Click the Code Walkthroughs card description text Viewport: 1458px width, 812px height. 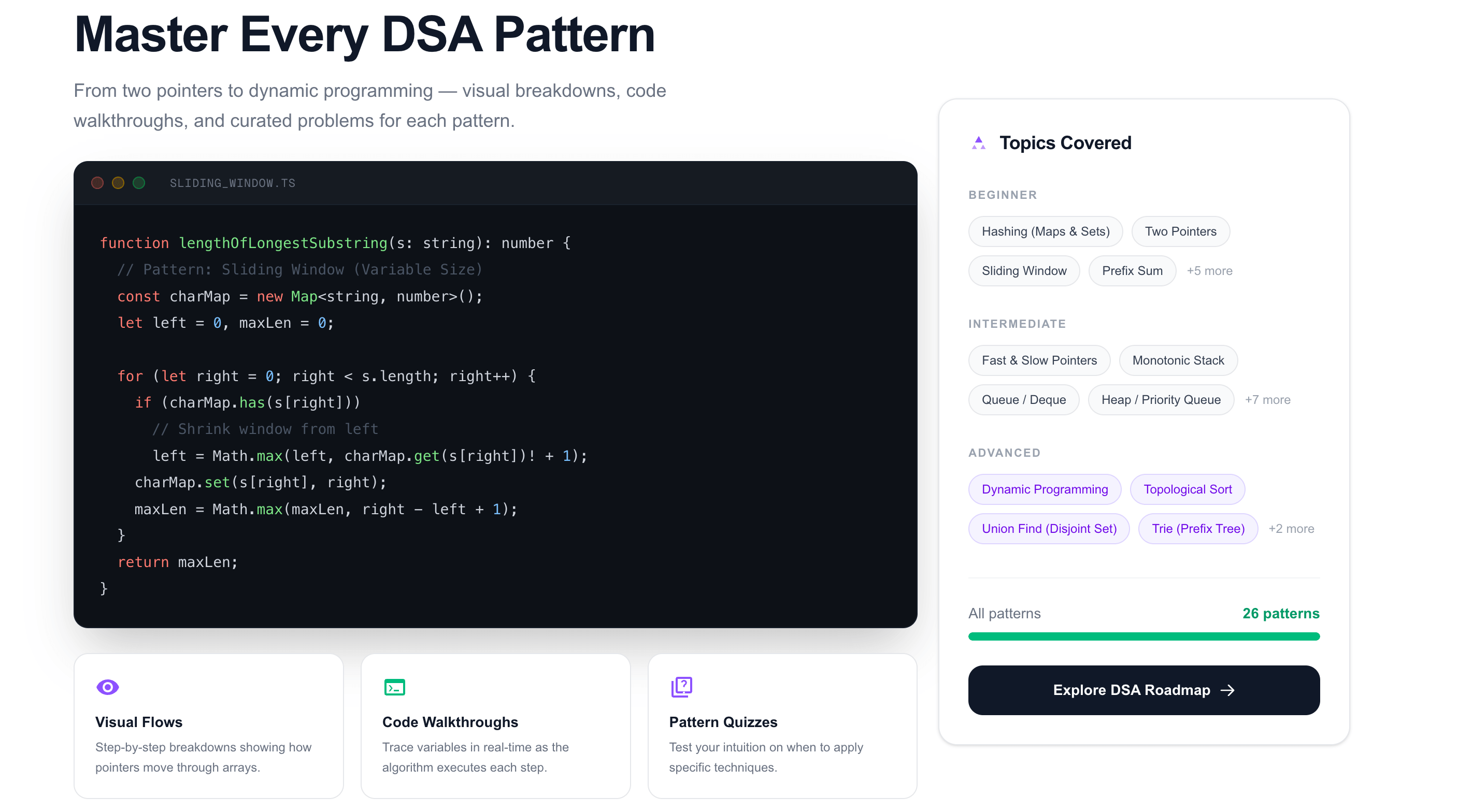(x=476, y=757)
